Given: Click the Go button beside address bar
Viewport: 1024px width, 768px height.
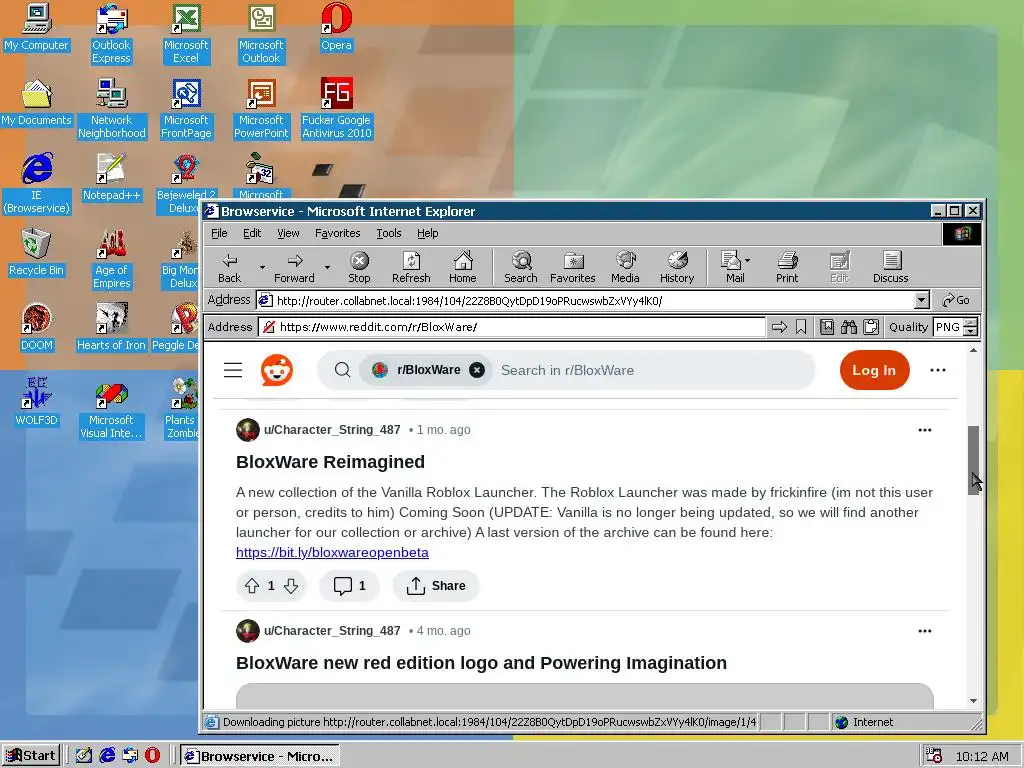Looking at the screenshot, I should pos(956,300).
